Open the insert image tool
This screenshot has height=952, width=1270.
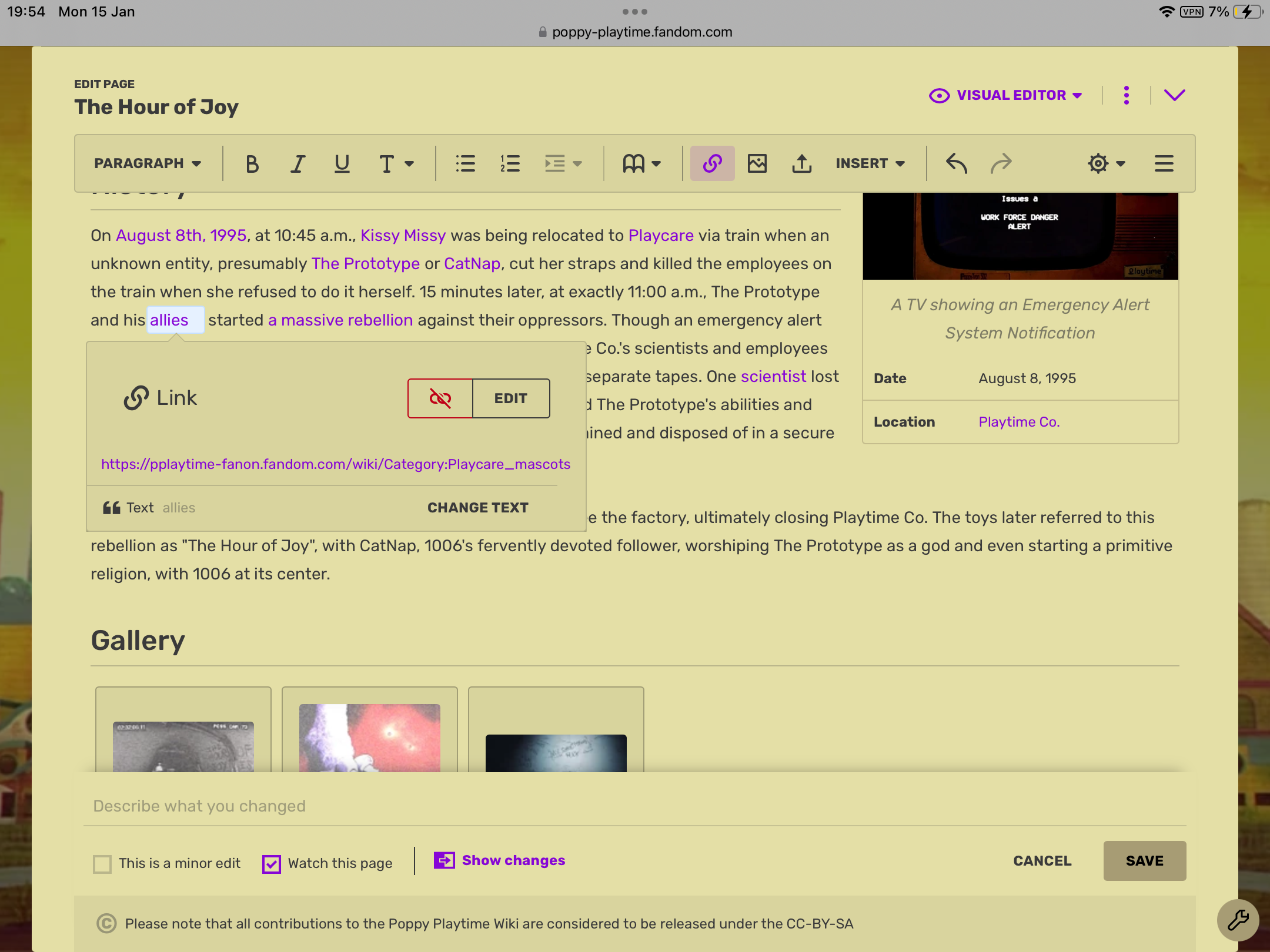coord(757,163)
